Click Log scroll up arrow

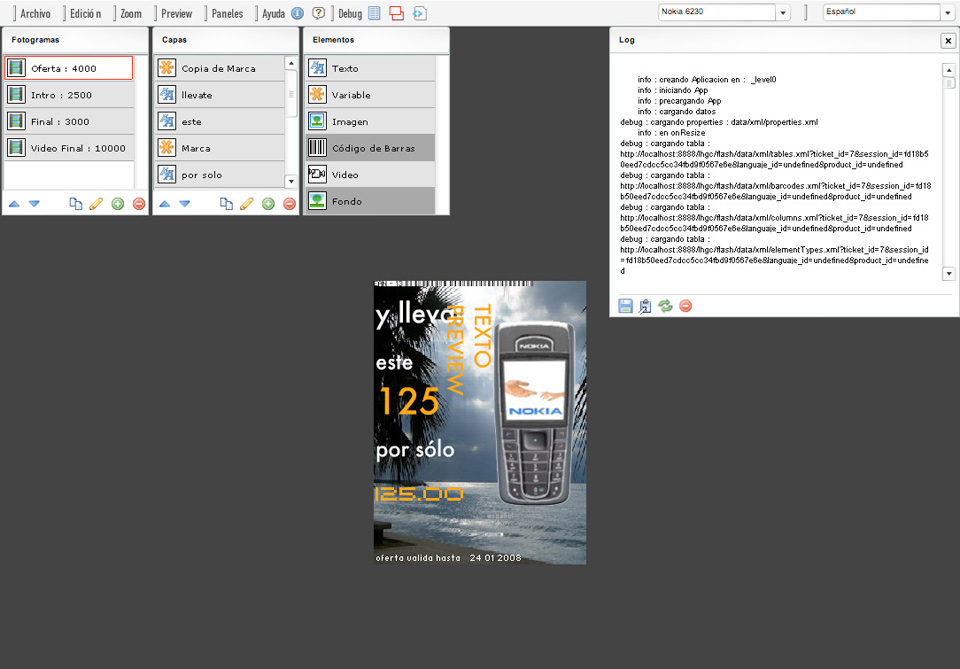(x=949, y=70)
